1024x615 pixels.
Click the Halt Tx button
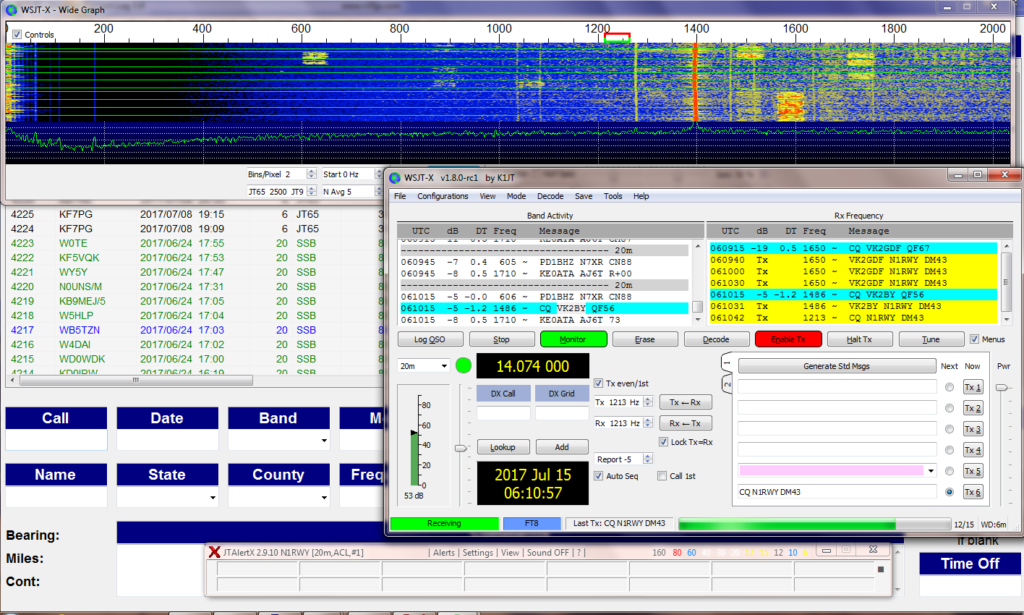pos(859,339)
